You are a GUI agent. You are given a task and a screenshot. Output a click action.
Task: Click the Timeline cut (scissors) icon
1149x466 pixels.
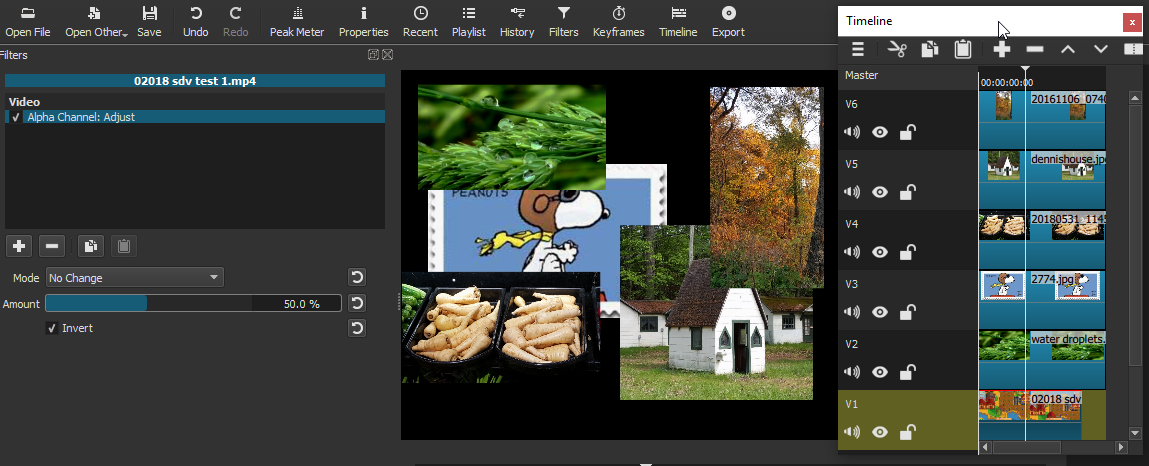click(897, 49)
